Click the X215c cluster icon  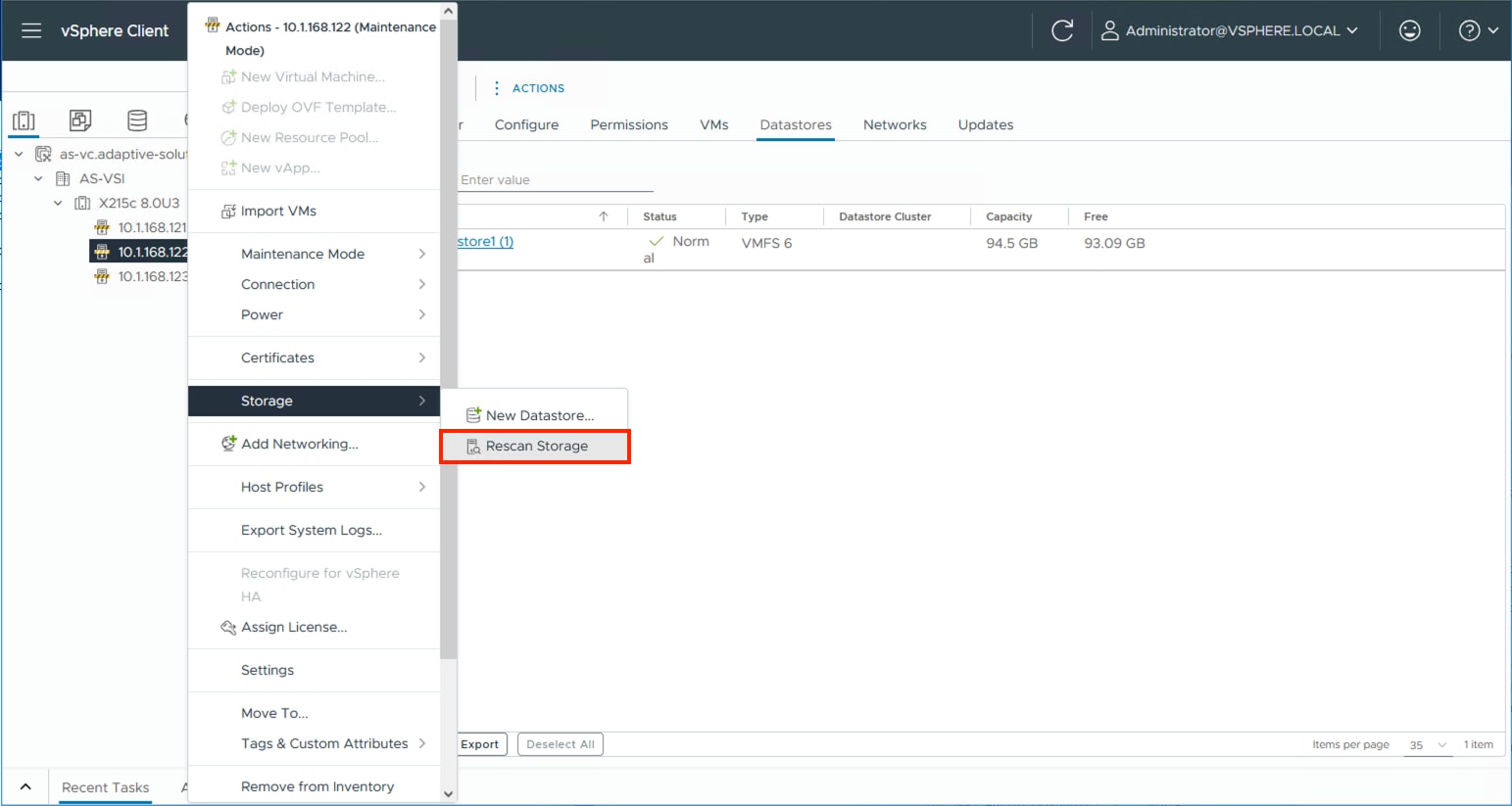pyautogui.click(x=82, y=203)
